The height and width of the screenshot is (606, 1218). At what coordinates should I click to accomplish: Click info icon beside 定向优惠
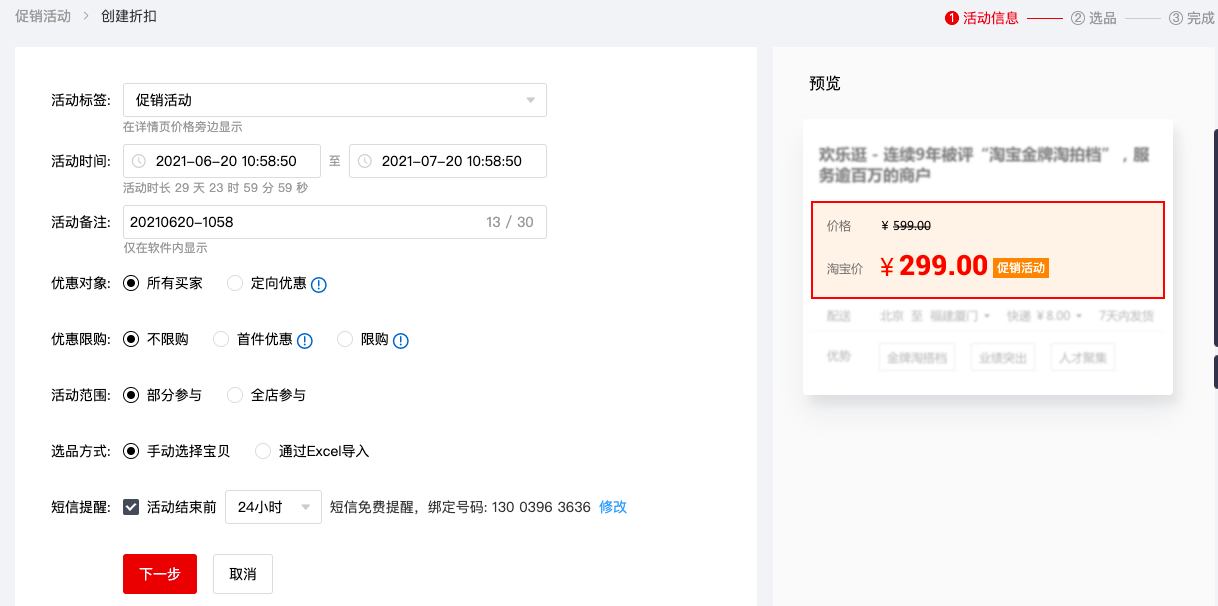pyautogui.click(x=319, y=284)
